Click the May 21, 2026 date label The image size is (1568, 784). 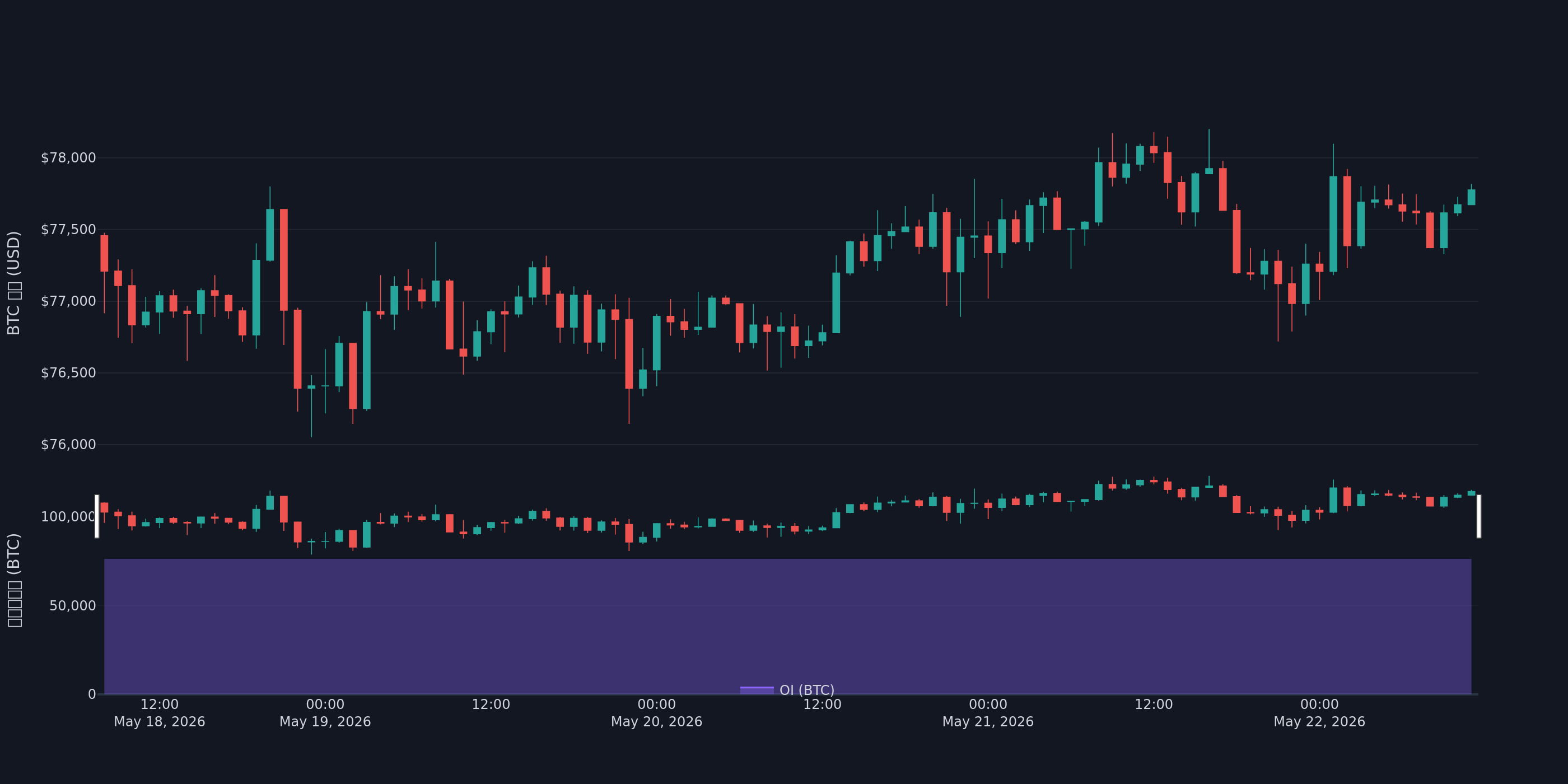click(988, 722)
